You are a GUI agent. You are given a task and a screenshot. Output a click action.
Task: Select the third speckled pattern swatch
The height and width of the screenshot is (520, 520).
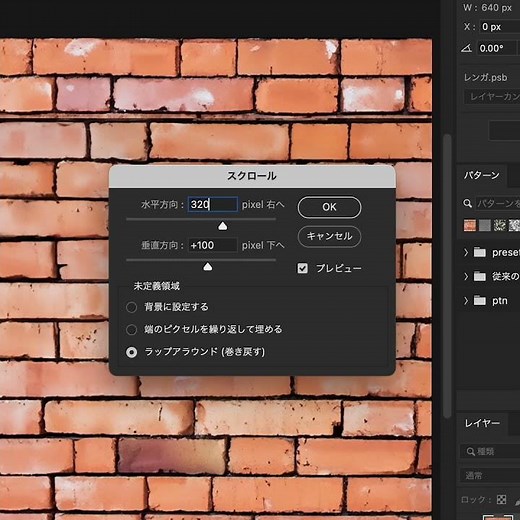(499, 225)
